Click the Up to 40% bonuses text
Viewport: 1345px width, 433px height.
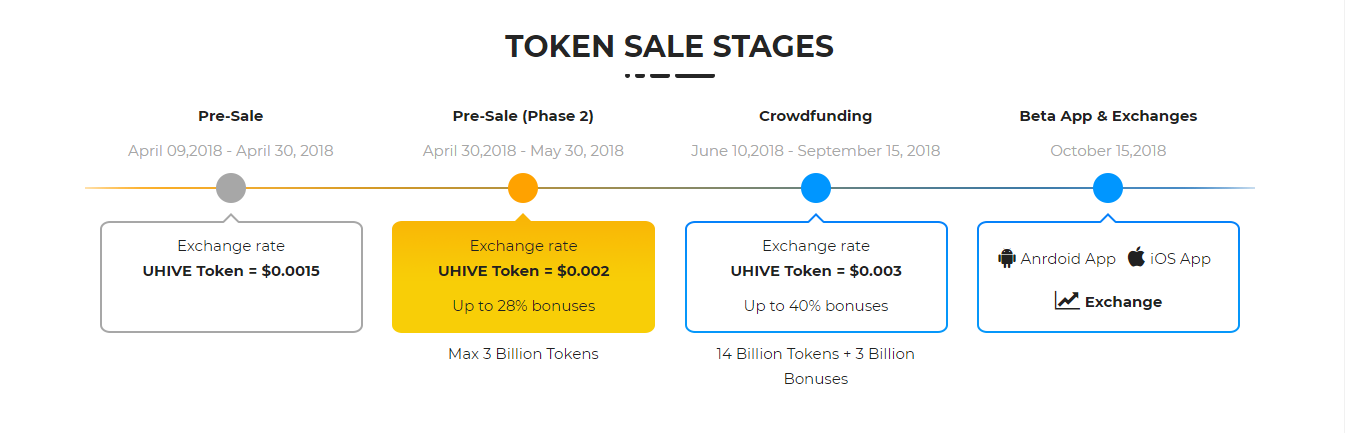[x=816, y=306]
